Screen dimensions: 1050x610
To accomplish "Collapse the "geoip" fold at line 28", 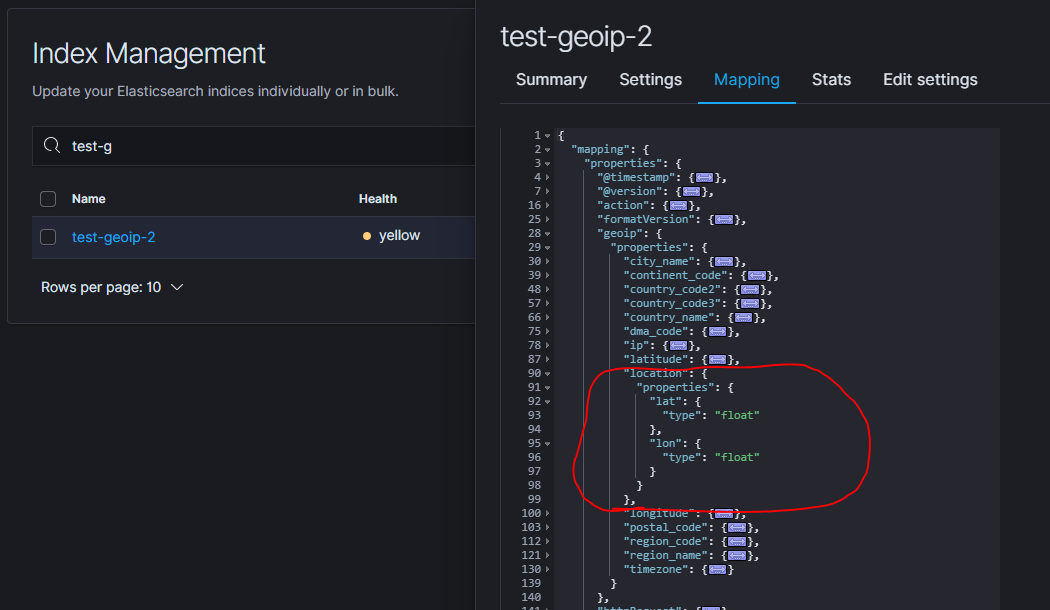I will [x=547, y=234].
